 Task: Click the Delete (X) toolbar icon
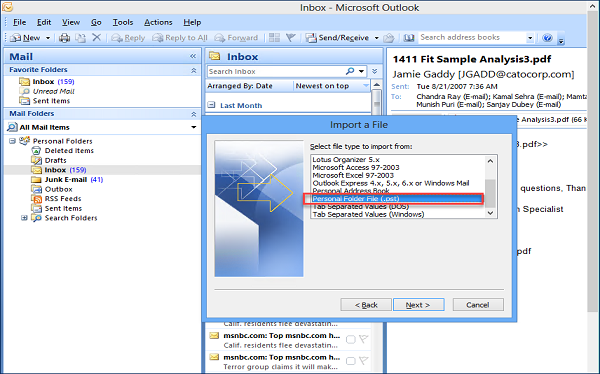[x=96, y=38]
